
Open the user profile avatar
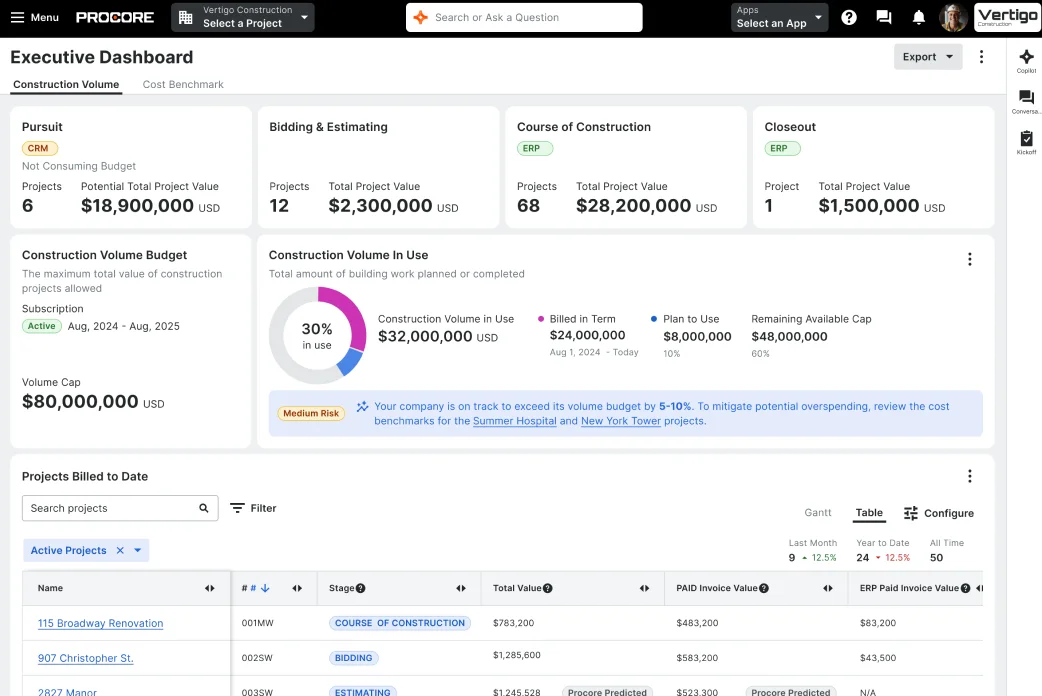point(953,17)
